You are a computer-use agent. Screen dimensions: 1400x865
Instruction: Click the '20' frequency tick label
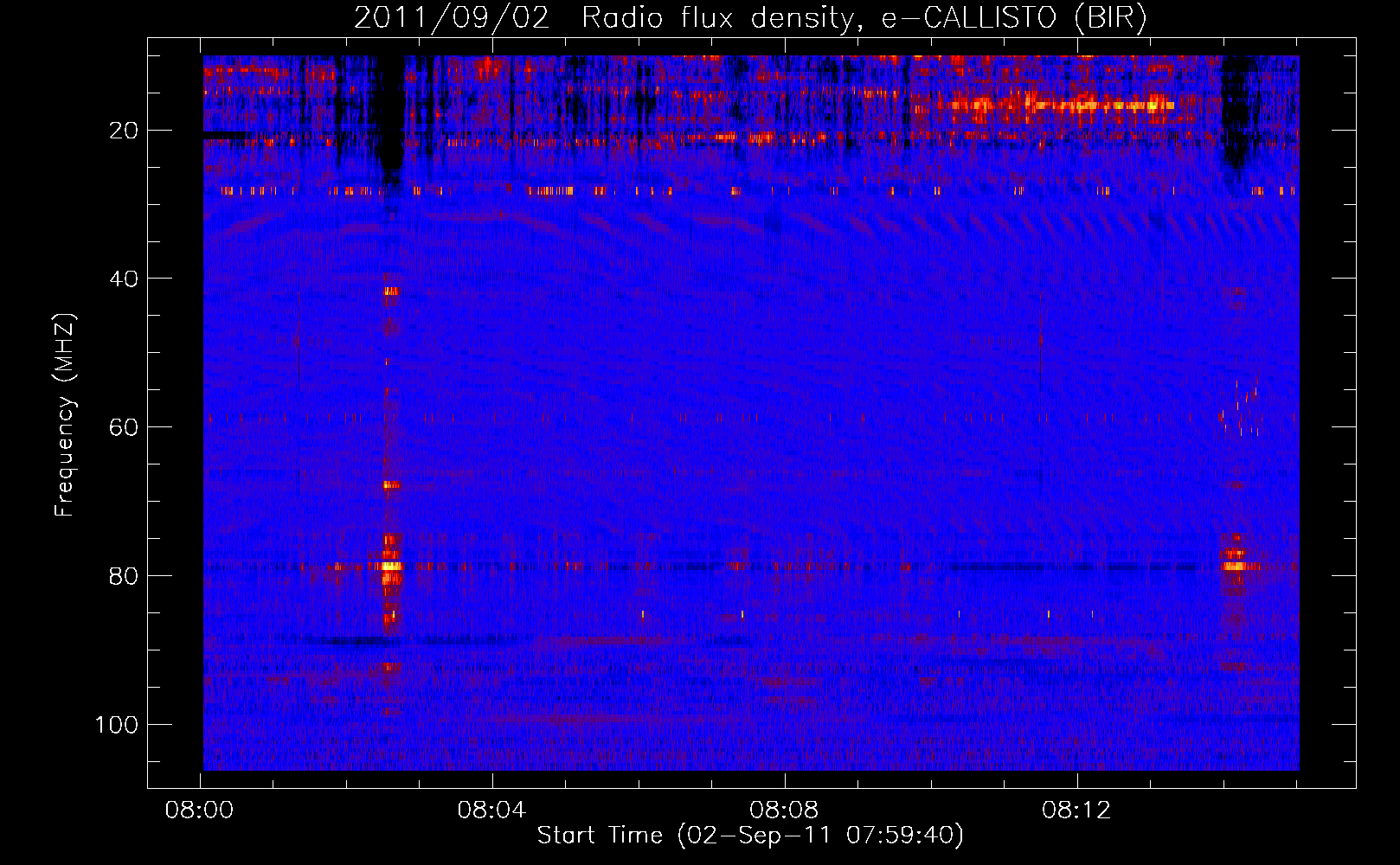click(124, 131)
